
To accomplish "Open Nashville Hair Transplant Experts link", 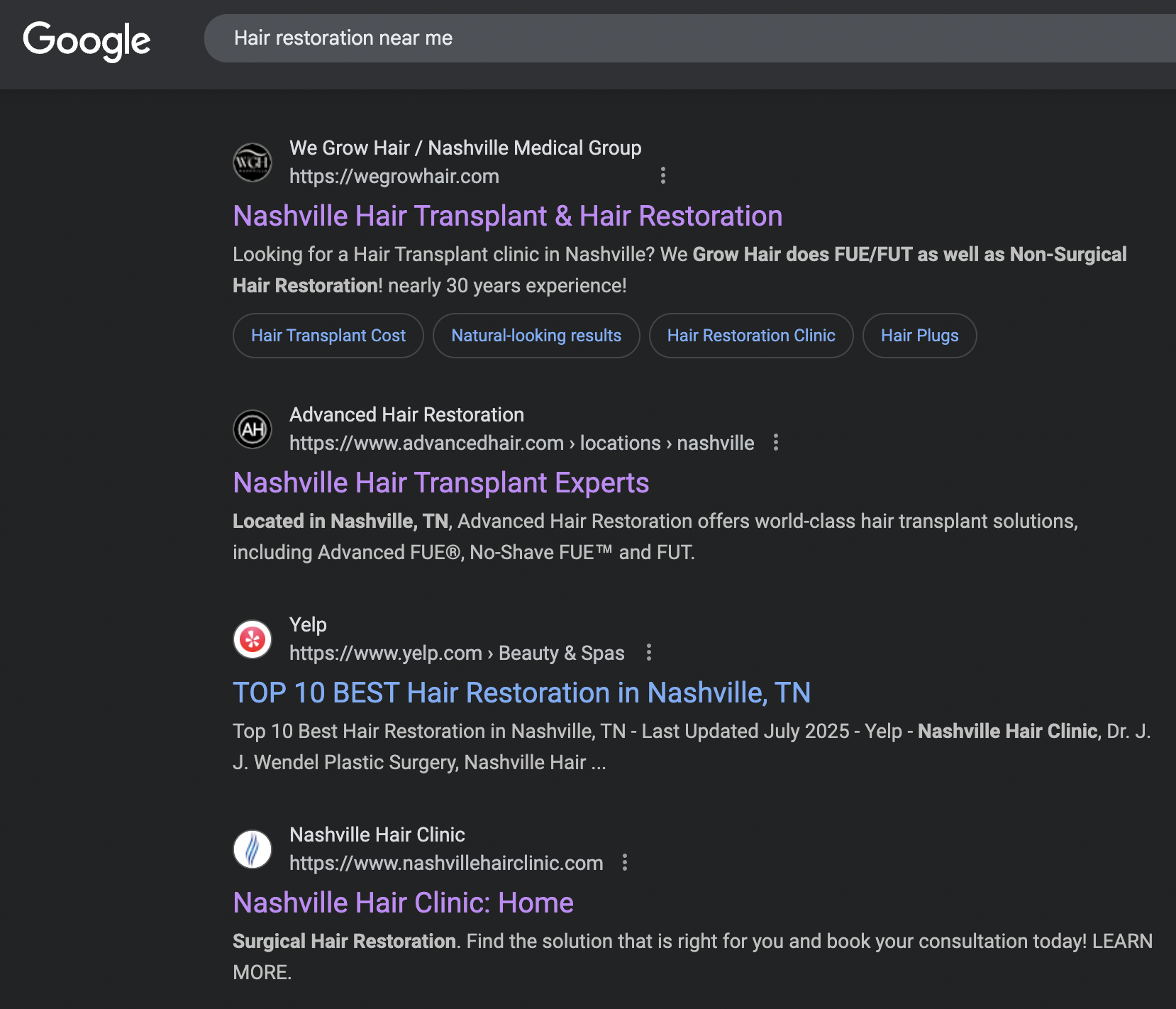I will tap(440, 483).
